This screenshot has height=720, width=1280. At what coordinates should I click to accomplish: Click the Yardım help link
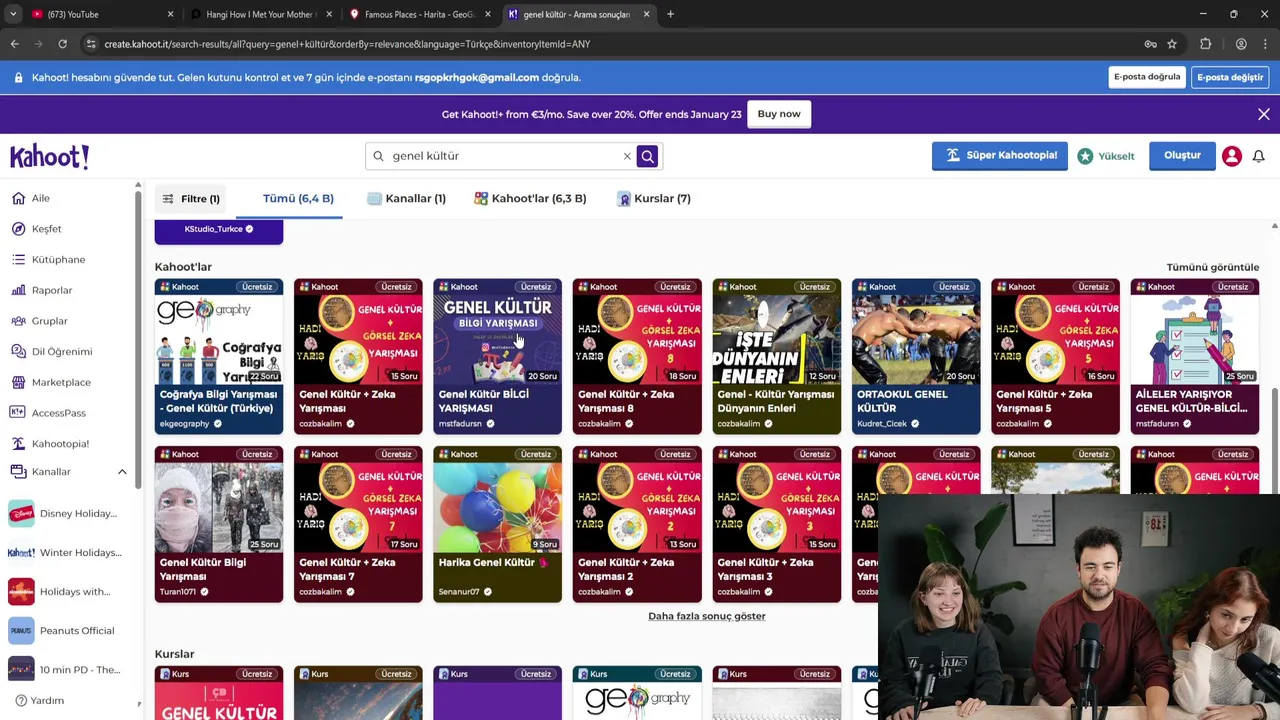click(40, 700)
